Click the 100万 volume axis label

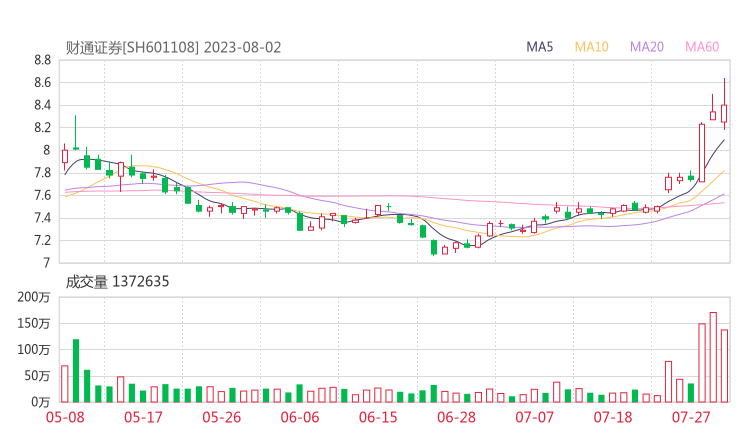click(x=34, y=350)
